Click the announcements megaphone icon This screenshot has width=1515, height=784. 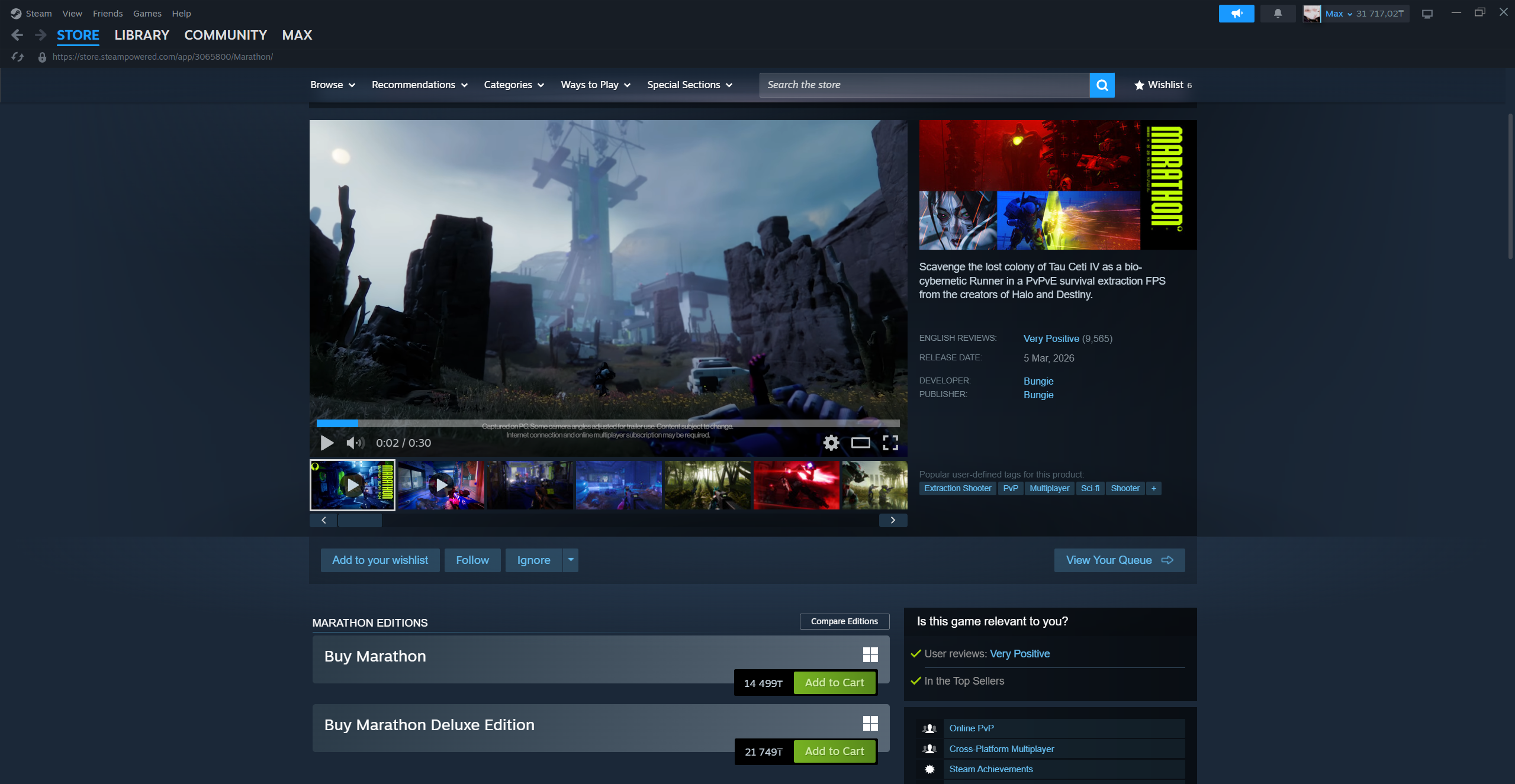tap(1236, 13)
